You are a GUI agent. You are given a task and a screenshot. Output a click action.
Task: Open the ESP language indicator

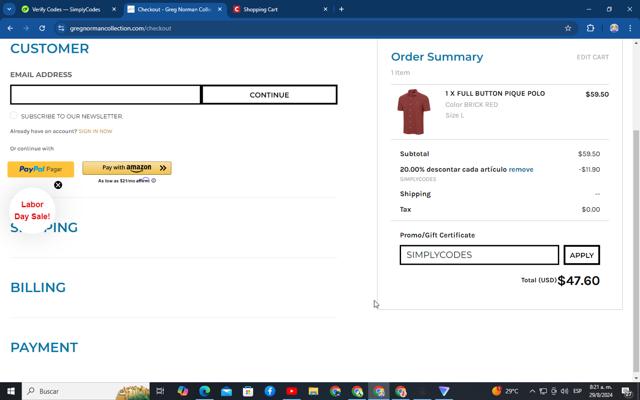(577, 391)
